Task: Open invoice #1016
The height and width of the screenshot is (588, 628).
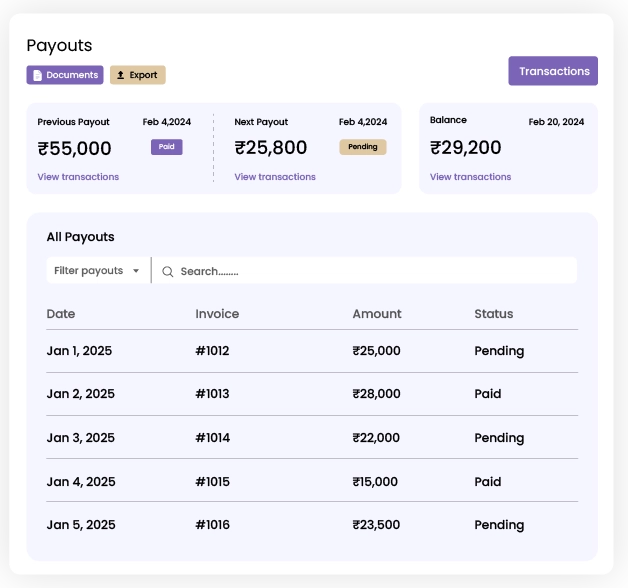Action: pyautogui.click(x=213, y=525)
